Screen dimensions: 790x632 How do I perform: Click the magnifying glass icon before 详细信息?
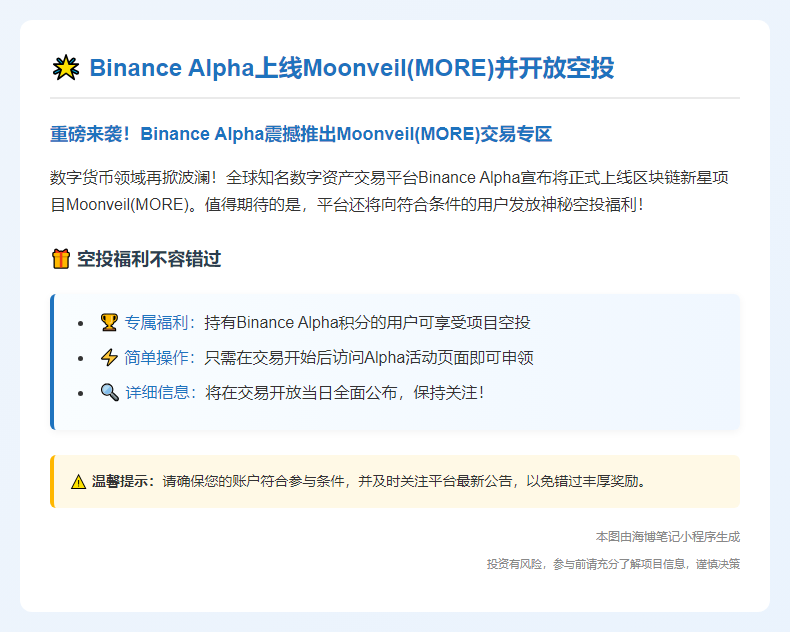[109, 392]
